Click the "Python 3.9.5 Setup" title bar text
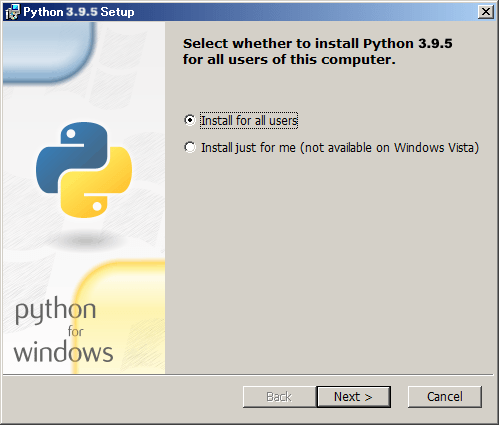Image resolution: width=499 pixels, height=425 pixels. 79,12
